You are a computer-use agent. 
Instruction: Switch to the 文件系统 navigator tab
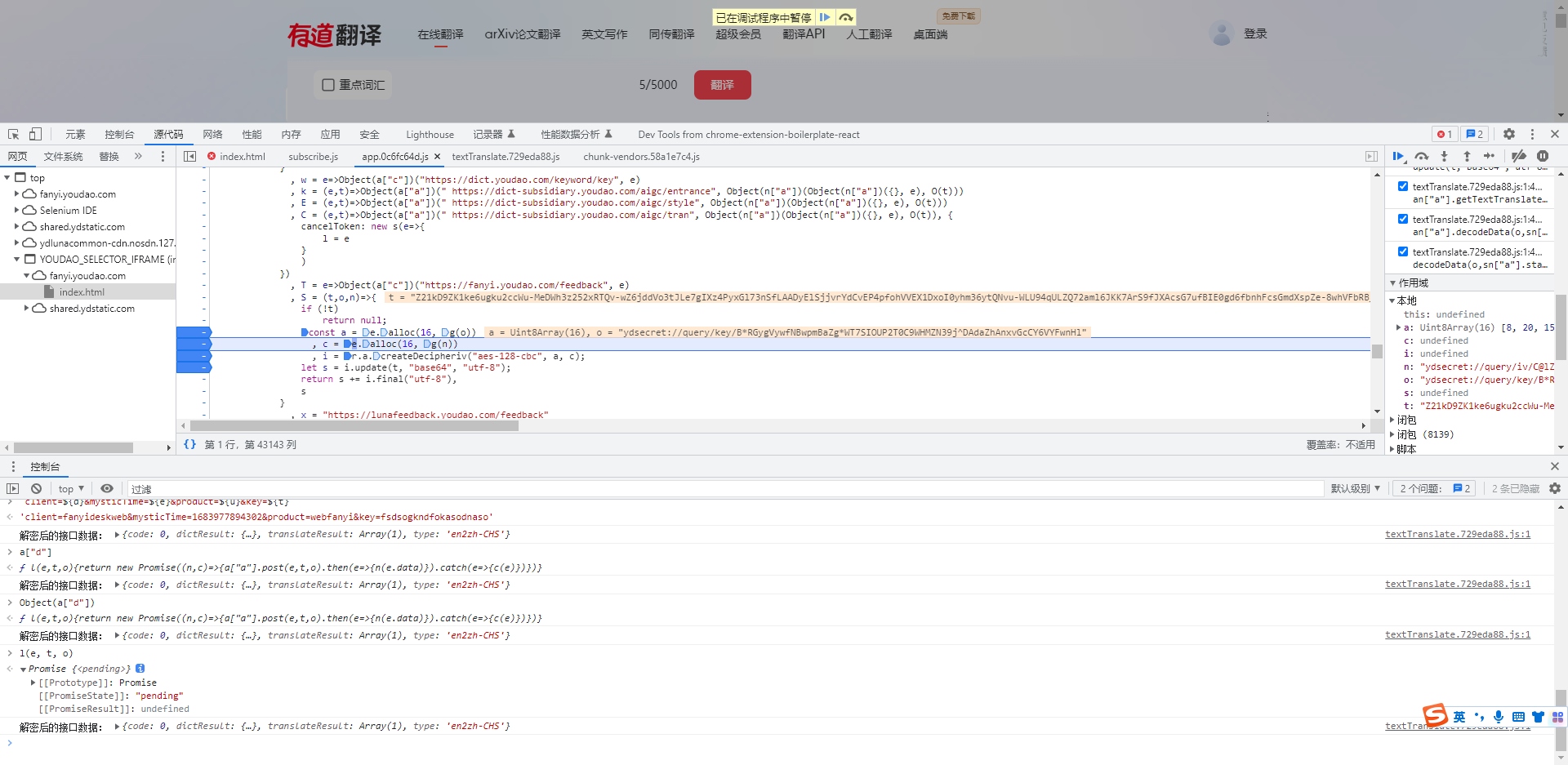click(63, 156)
